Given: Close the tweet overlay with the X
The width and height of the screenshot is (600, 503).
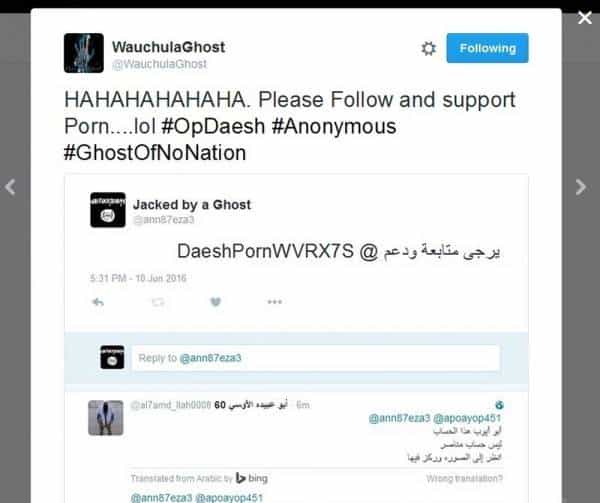Looking at the screenshot, I should coord(585,18).
